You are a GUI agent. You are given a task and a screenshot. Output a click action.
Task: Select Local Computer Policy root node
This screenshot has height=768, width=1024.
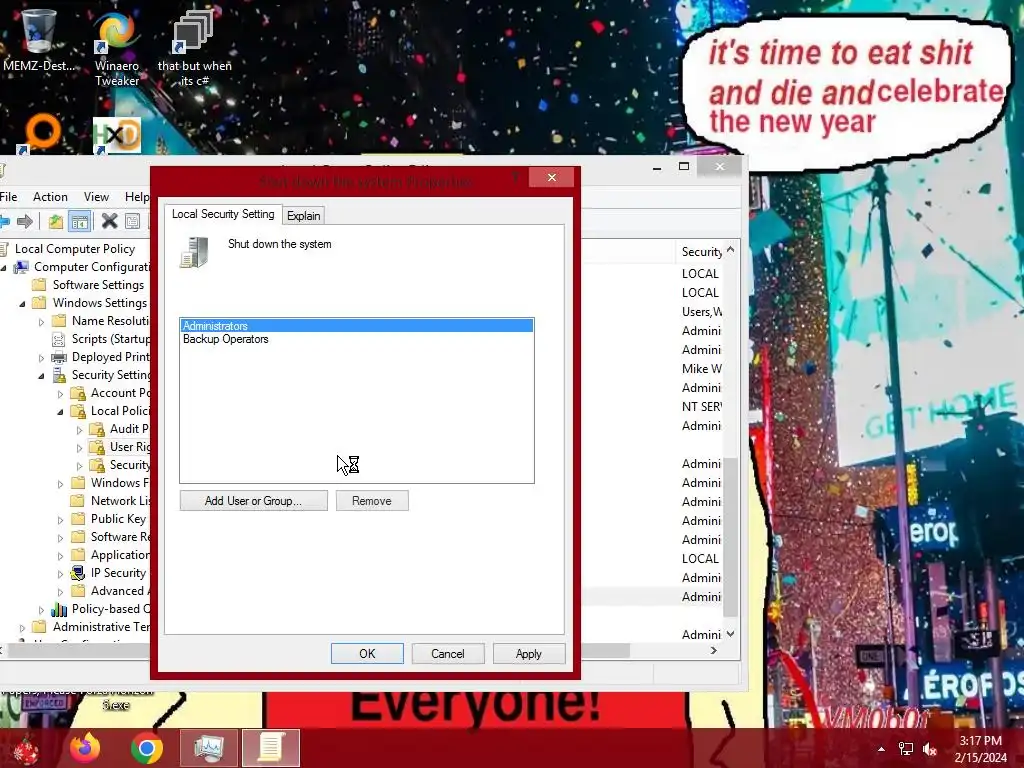[x=75, y=249]
